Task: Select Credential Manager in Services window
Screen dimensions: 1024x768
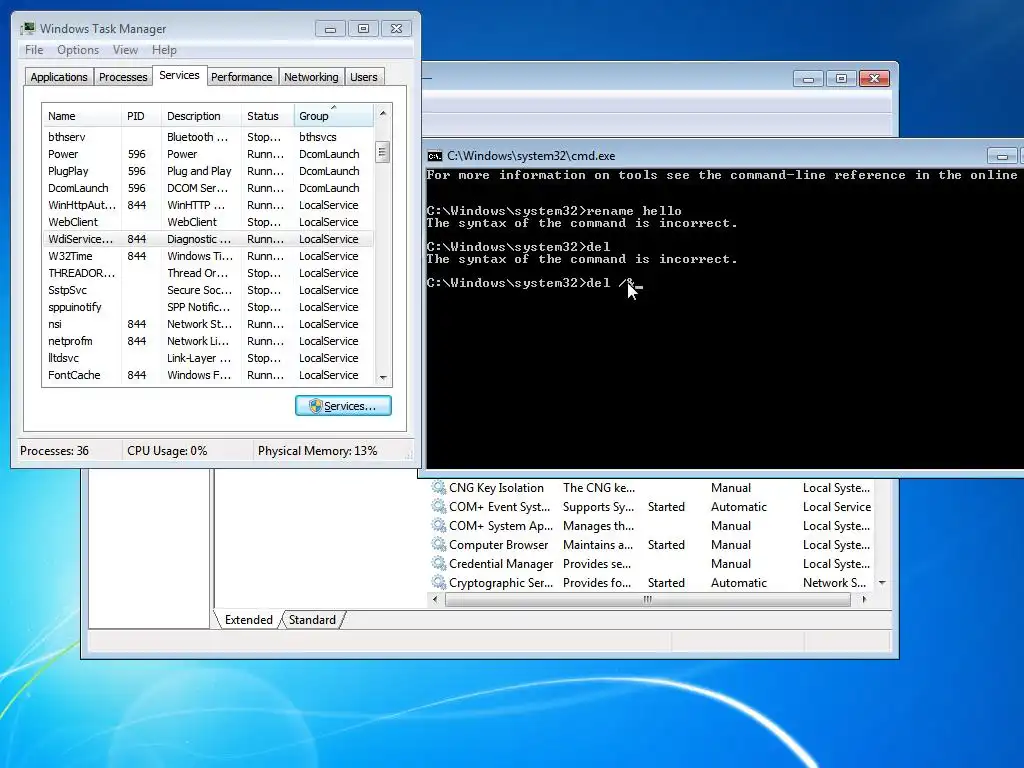Action: (x=501, y=564)
